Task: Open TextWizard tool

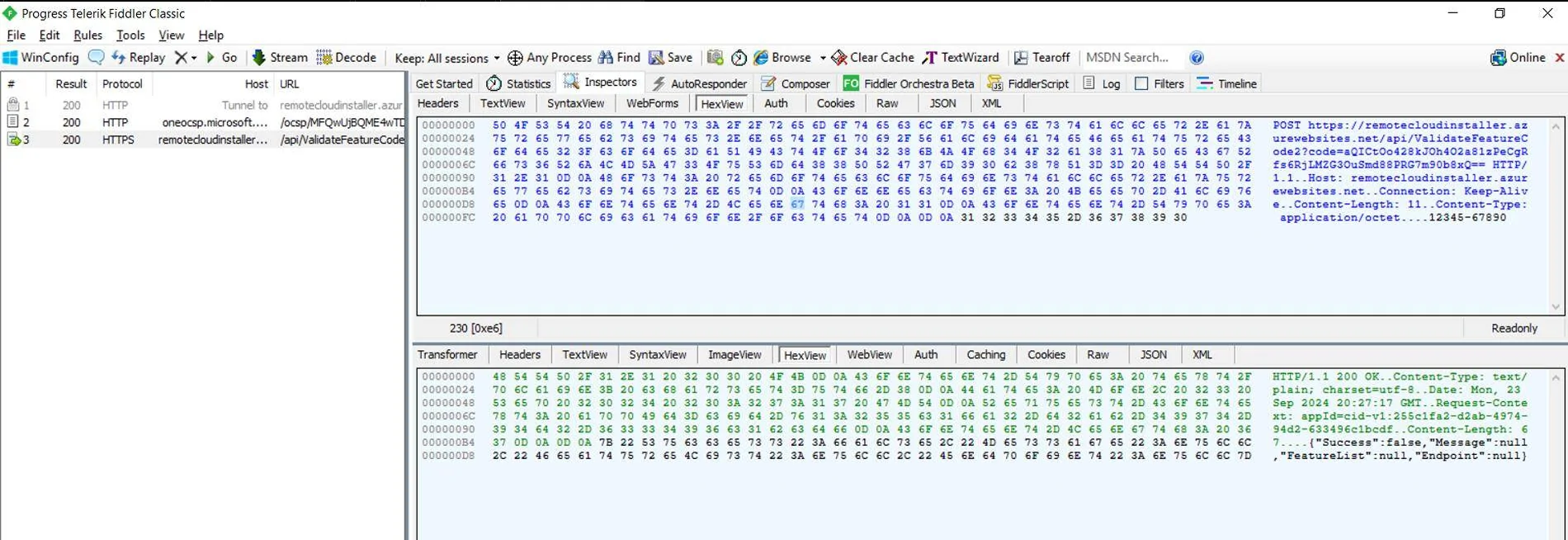Action: 961,57
